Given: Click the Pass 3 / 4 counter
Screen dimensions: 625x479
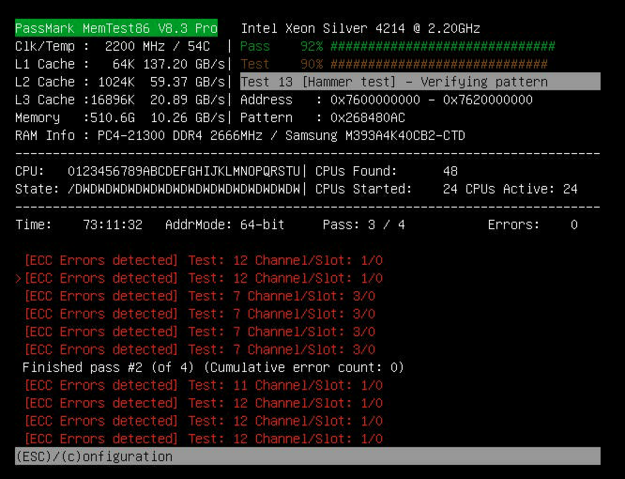Looking at the screenshot, I should (x=364, y=225).
